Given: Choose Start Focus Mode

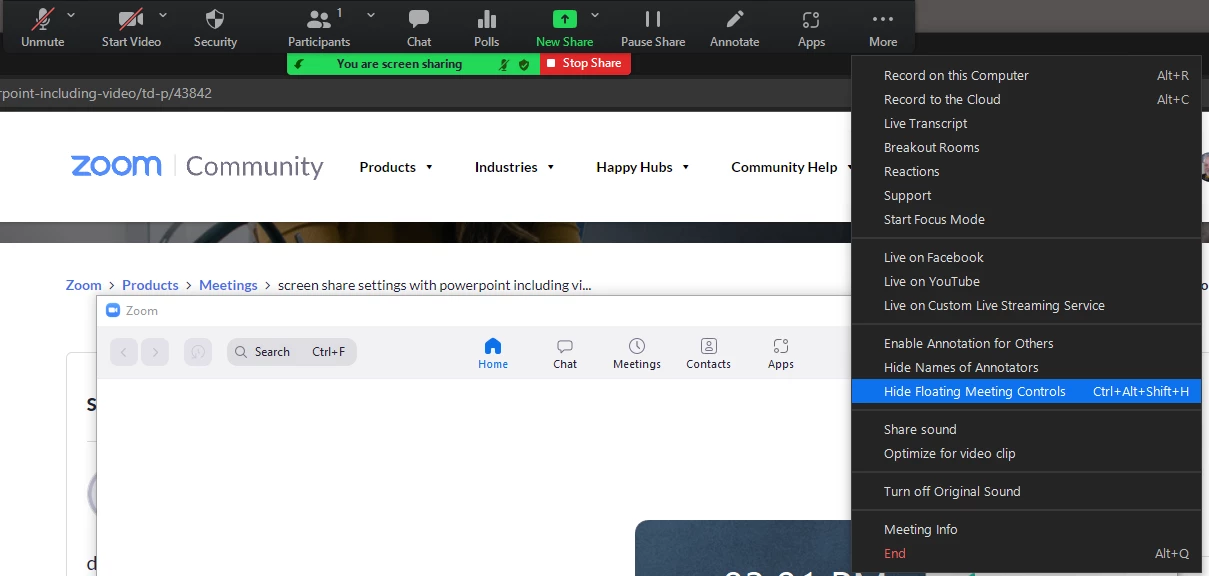Looking at the screenshot, I should [x=1026, y=219].
